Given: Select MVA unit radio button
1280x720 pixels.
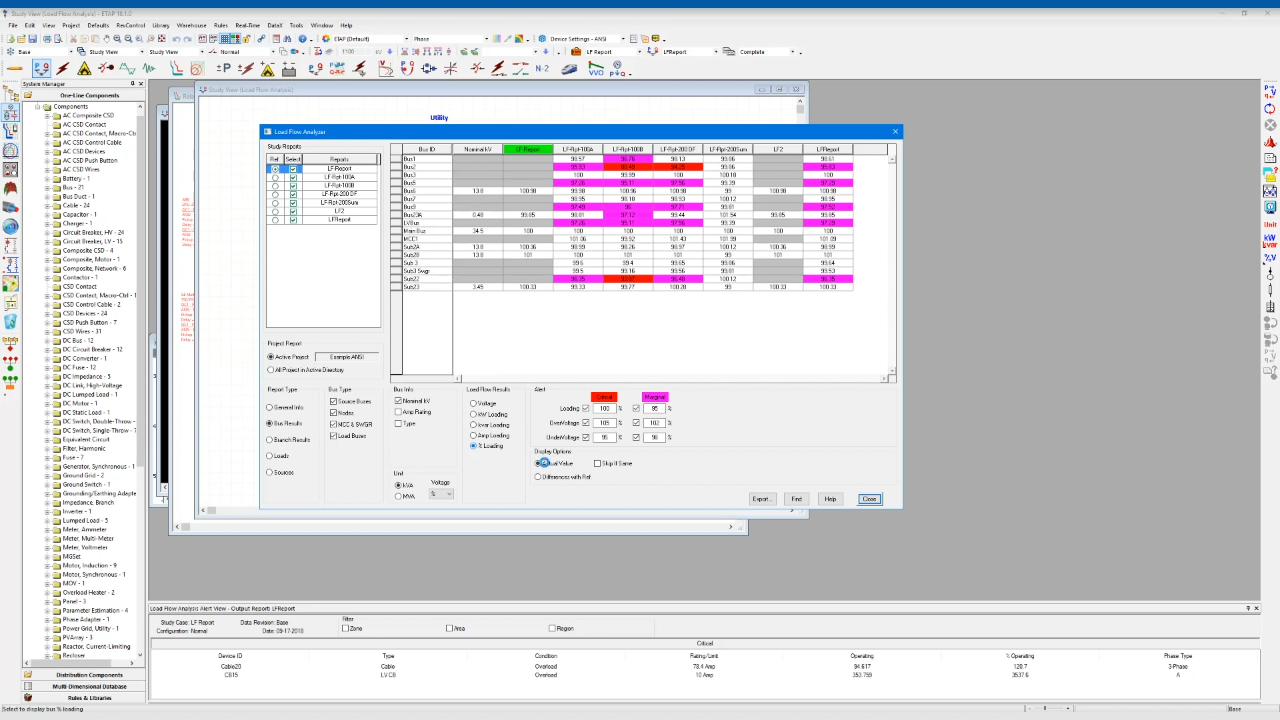Looking at the screenshot, I should click(398, 496).
